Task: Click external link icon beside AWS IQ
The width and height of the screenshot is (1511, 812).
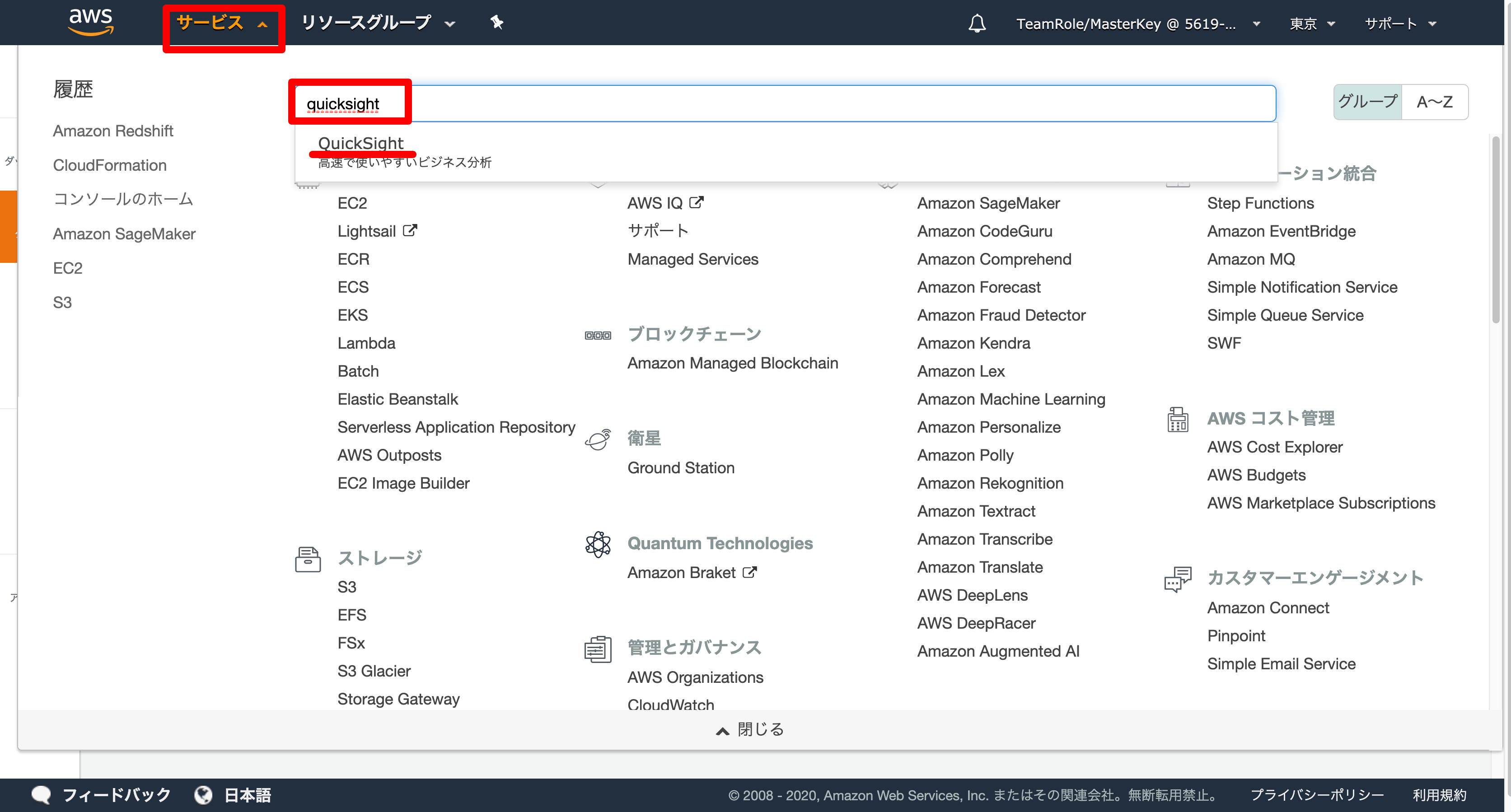Action: pos(696,202)
